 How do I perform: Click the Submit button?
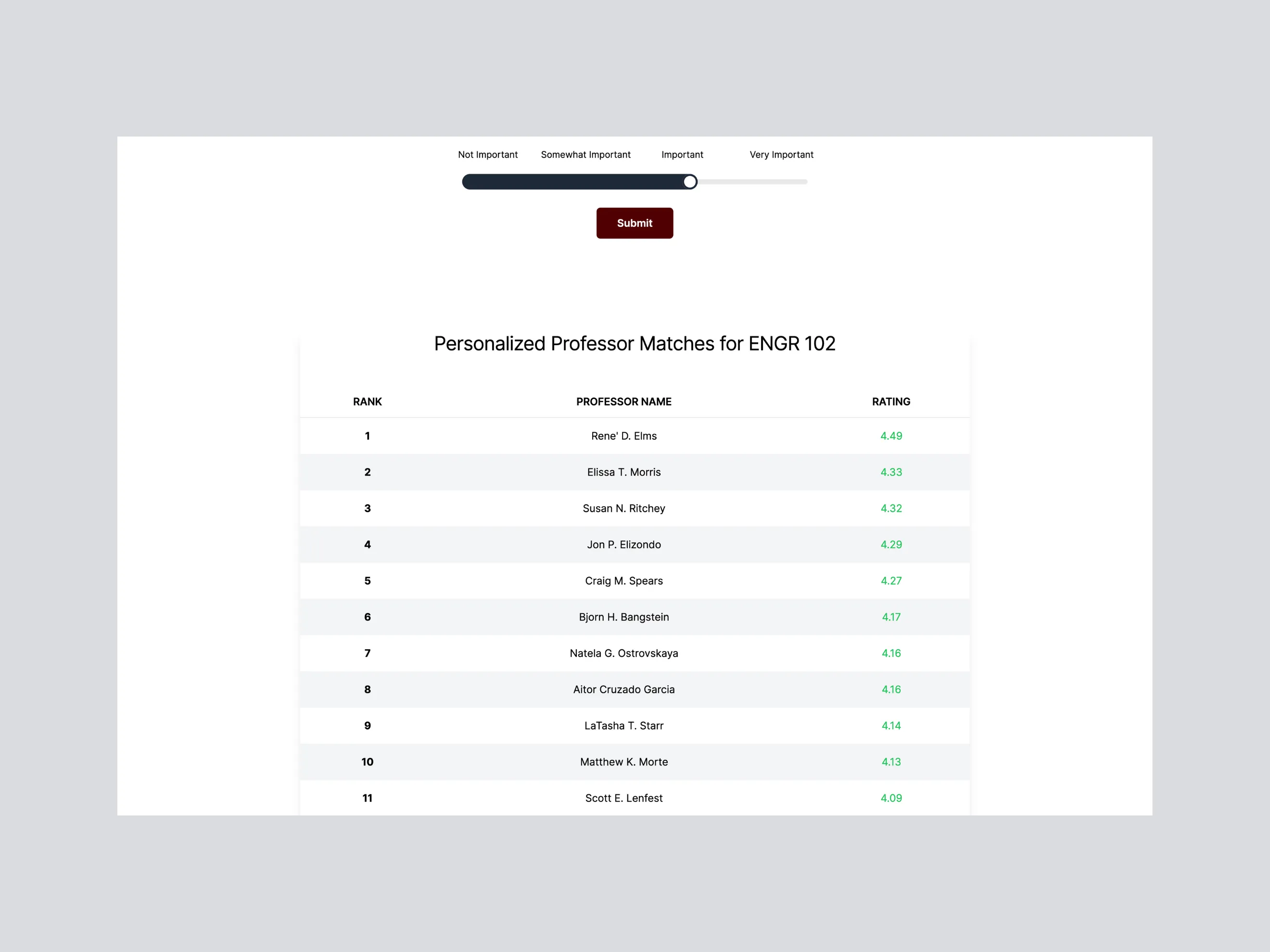[x=635, y=223]
